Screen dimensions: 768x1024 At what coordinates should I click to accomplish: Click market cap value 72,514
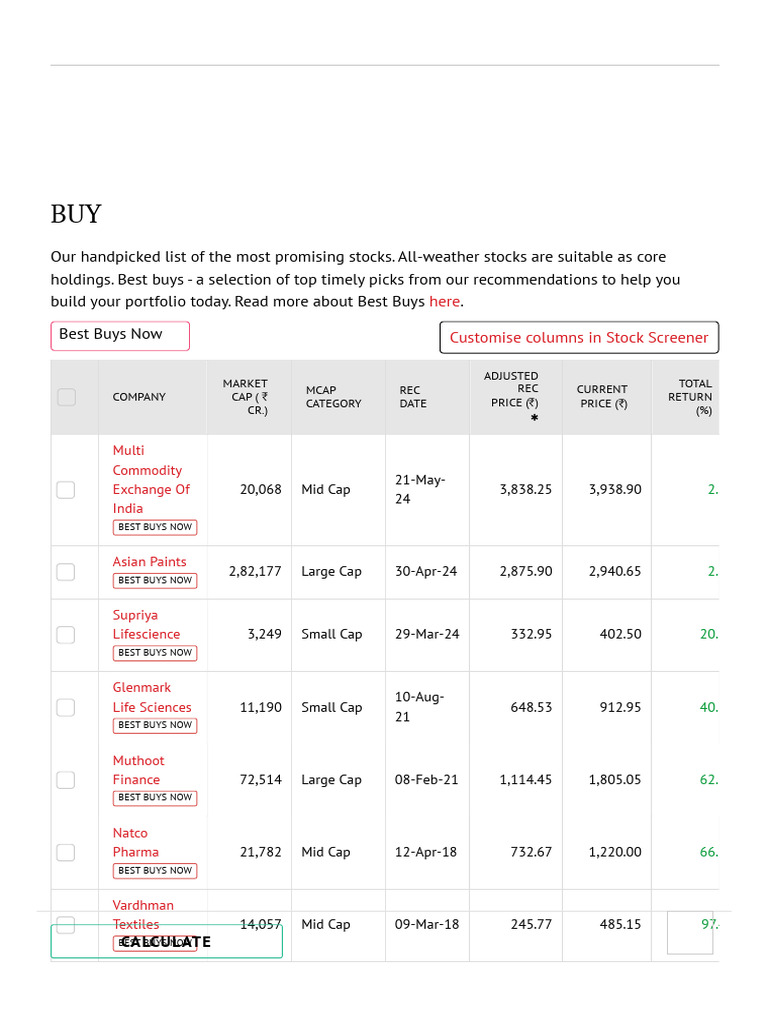click(x=261, y=780)
